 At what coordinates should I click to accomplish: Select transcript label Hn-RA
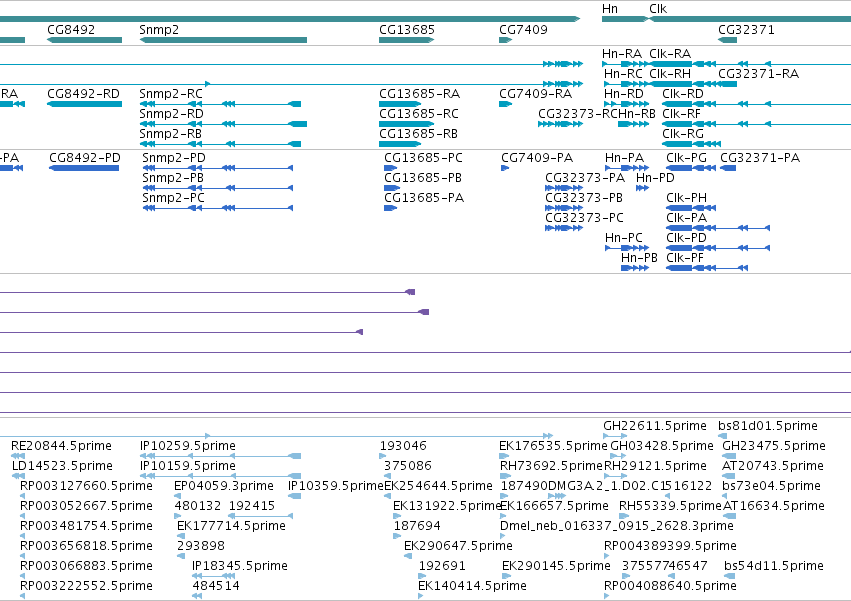621,54
